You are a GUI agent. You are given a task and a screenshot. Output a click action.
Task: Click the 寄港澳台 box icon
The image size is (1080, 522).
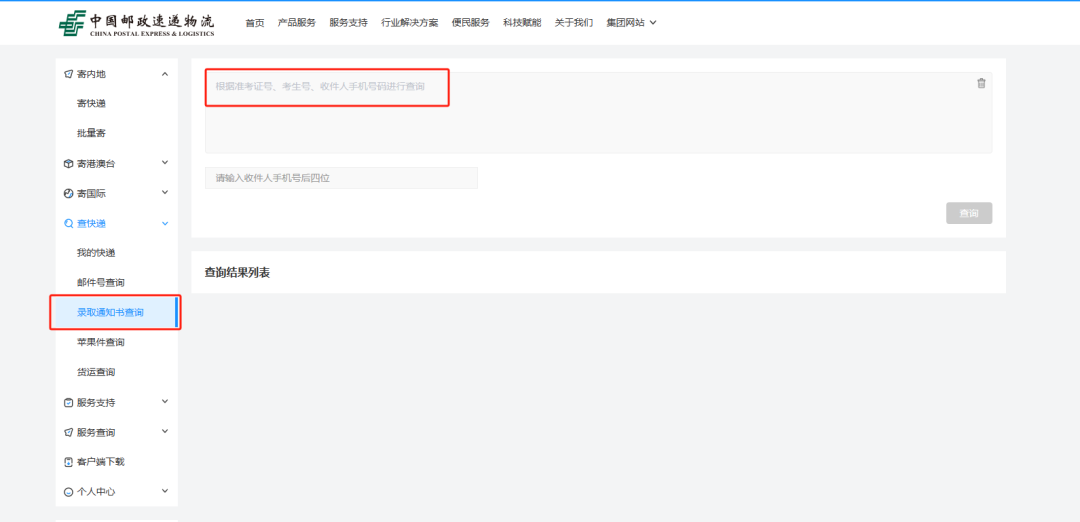tap(68, 164)
